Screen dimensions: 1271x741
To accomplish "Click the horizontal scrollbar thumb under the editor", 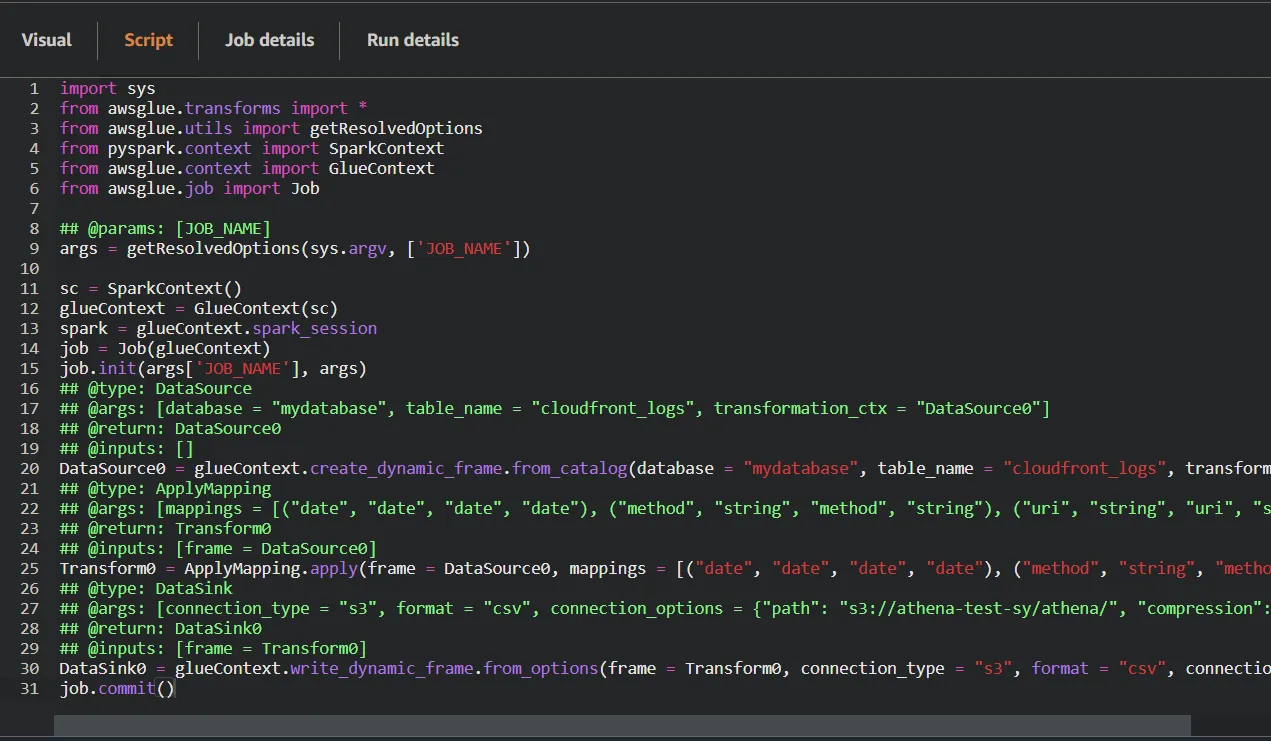I will 620,726.
